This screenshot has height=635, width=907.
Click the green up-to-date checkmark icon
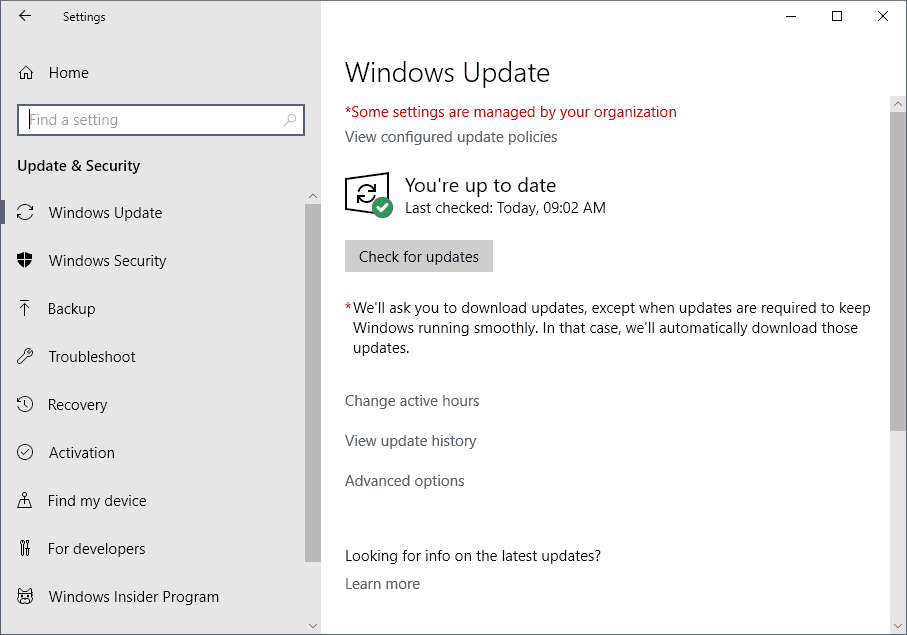pyautogui.click(x=381, y=207)
